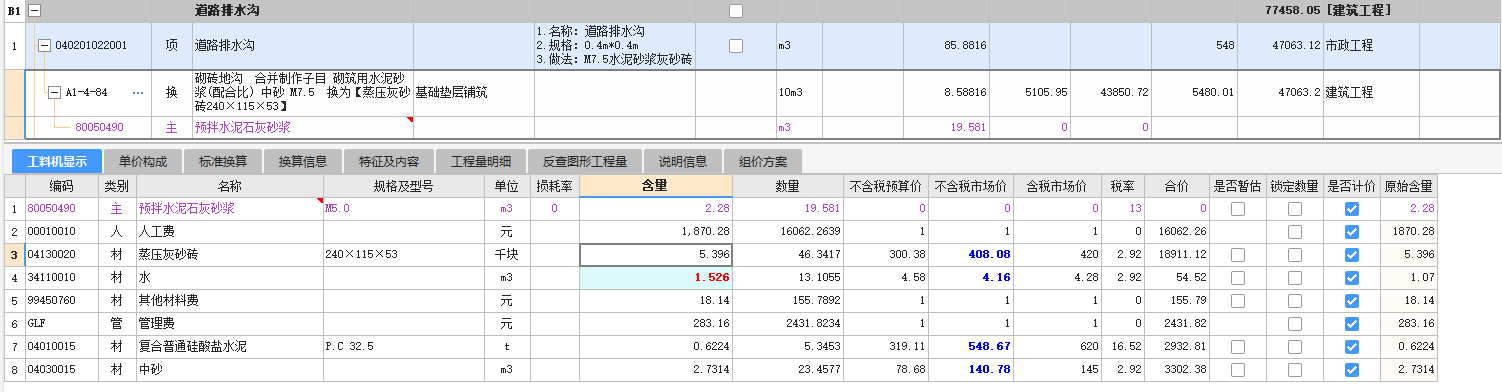The image size is (1502, 392).
Task: Open the 组价方案 tab
Action: coord(762,162)
